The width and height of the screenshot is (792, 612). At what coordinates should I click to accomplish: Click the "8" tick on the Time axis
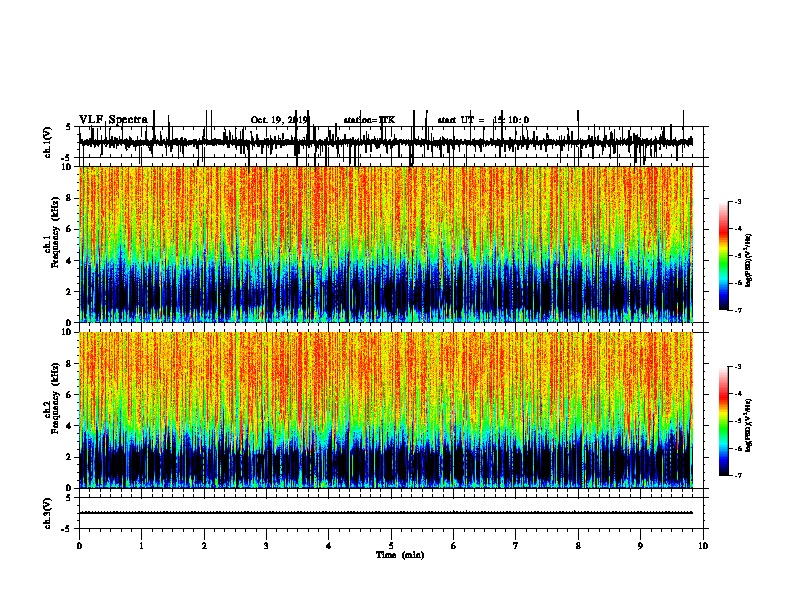pyautogui.click(x=578, y=546)
